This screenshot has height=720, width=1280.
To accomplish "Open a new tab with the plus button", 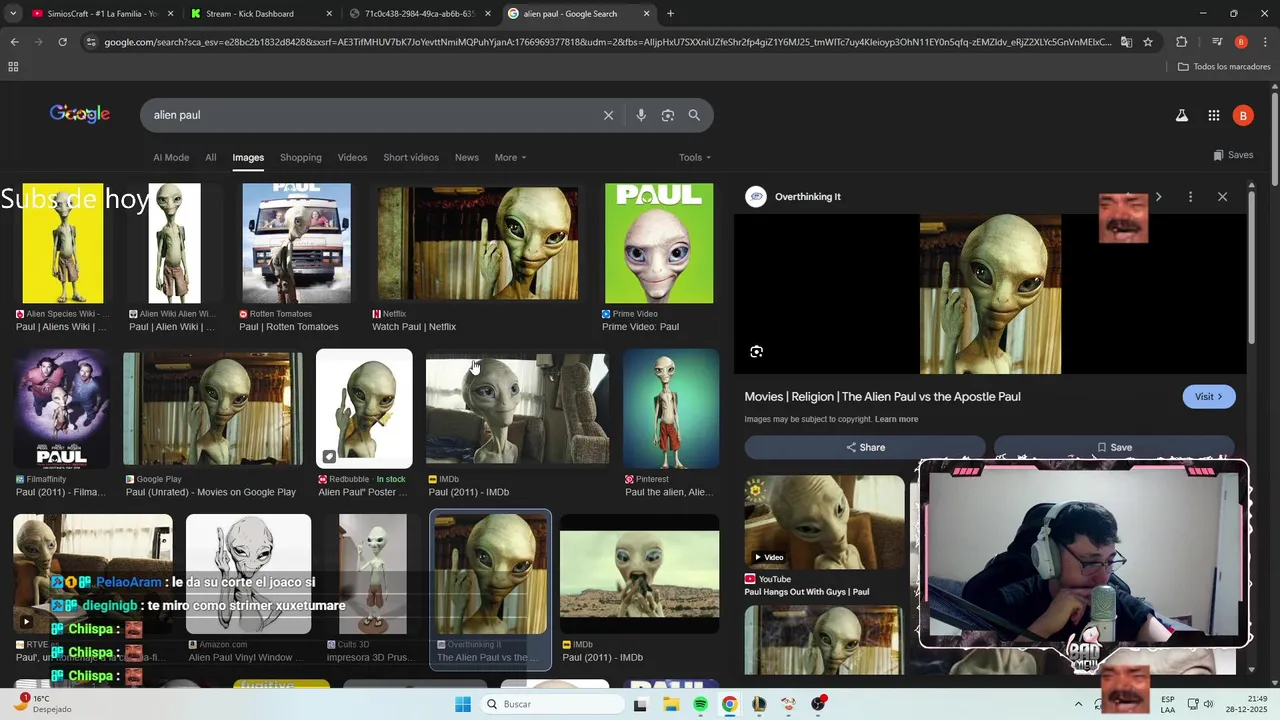I will 670,14.
